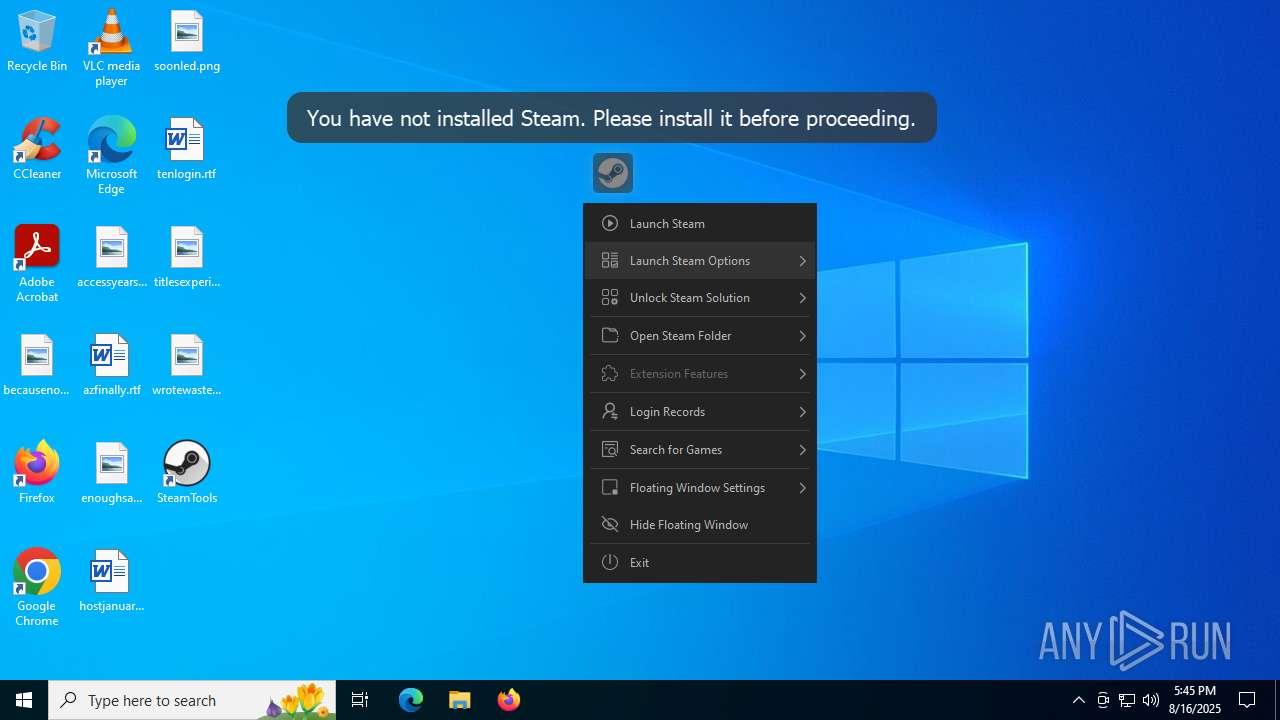This screenshot has width=1280, height=720.
Task: Expand the Floating Window Settings submenu arrow
Action: [802, 488]
